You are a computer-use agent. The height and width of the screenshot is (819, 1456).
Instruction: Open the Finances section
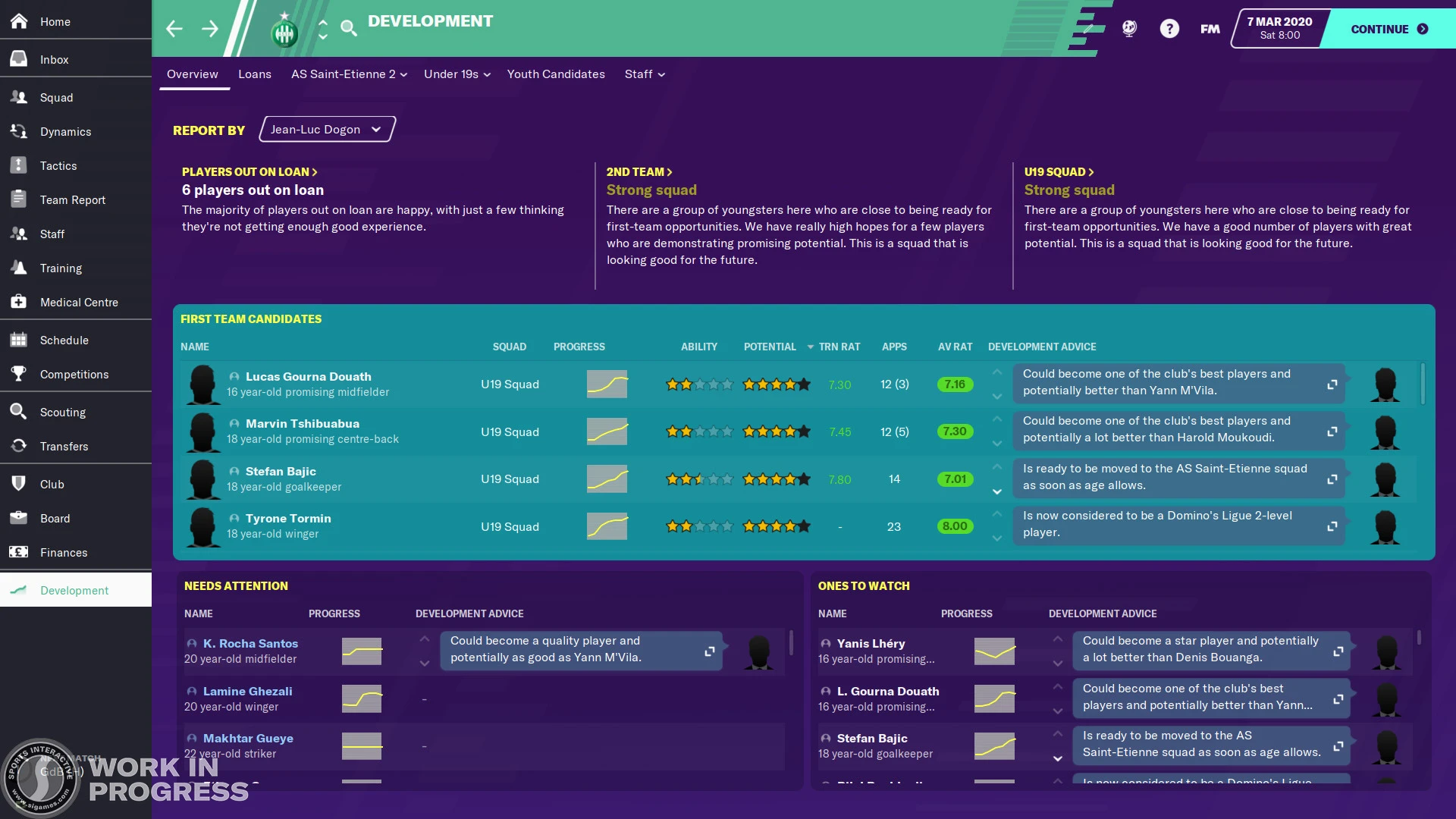[x=61, y=552]
